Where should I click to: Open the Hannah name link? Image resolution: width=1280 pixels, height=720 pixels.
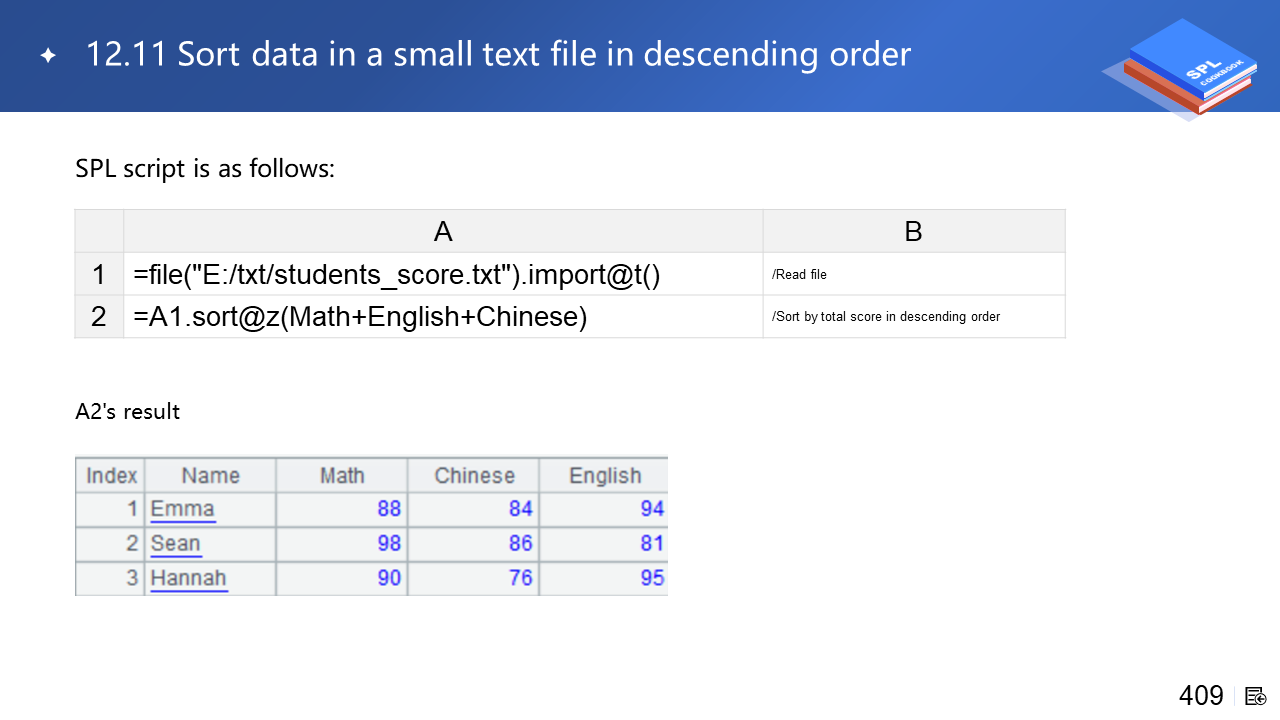coord(188,578)
